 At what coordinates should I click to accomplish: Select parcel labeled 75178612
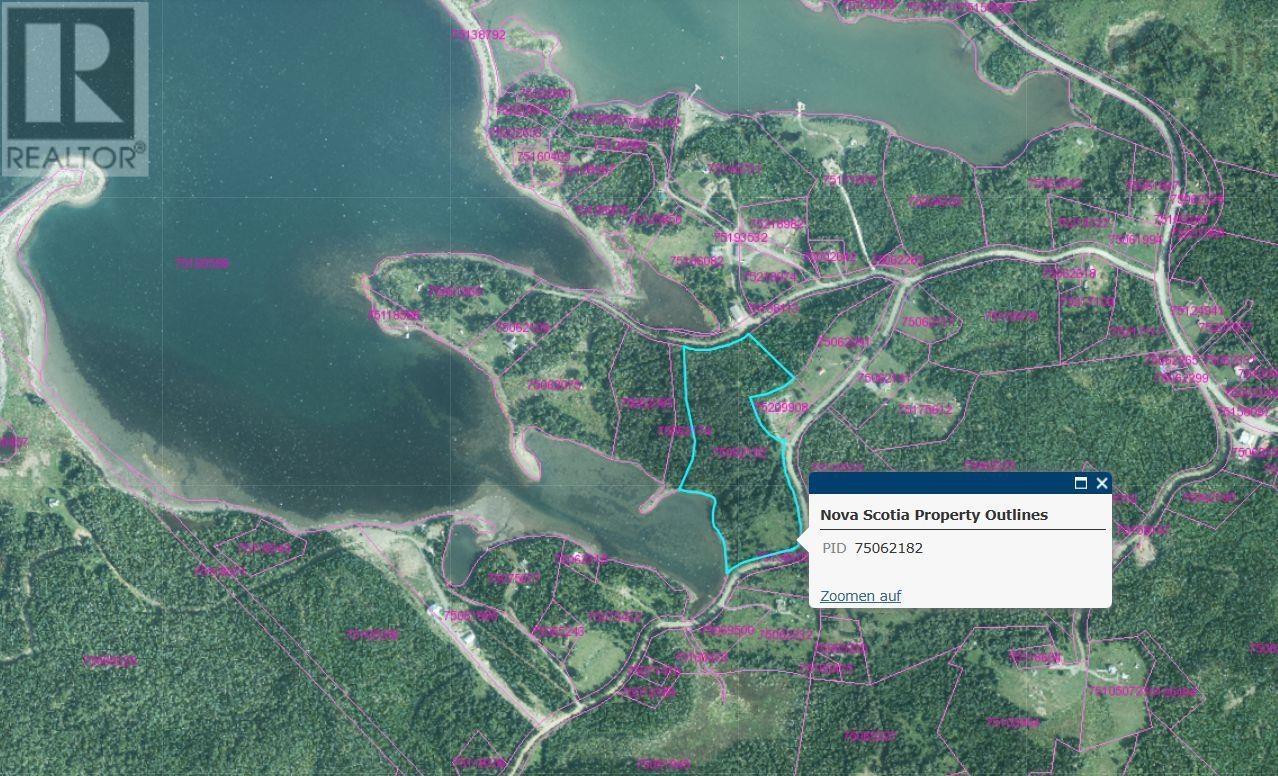click(x=925, y=409)
